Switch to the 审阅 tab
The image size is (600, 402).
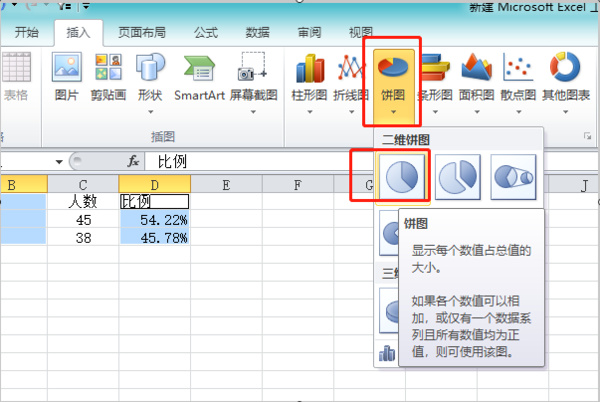point(309,33)
